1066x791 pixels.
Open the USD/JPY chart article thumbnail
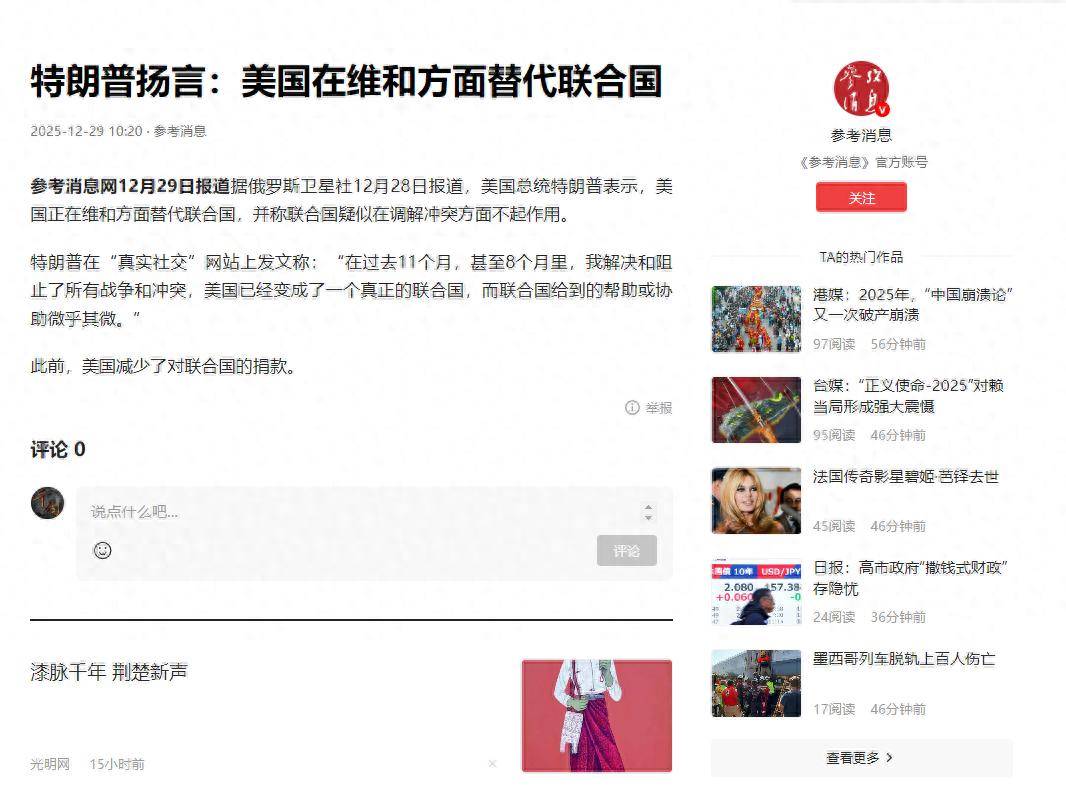point(756,592)
